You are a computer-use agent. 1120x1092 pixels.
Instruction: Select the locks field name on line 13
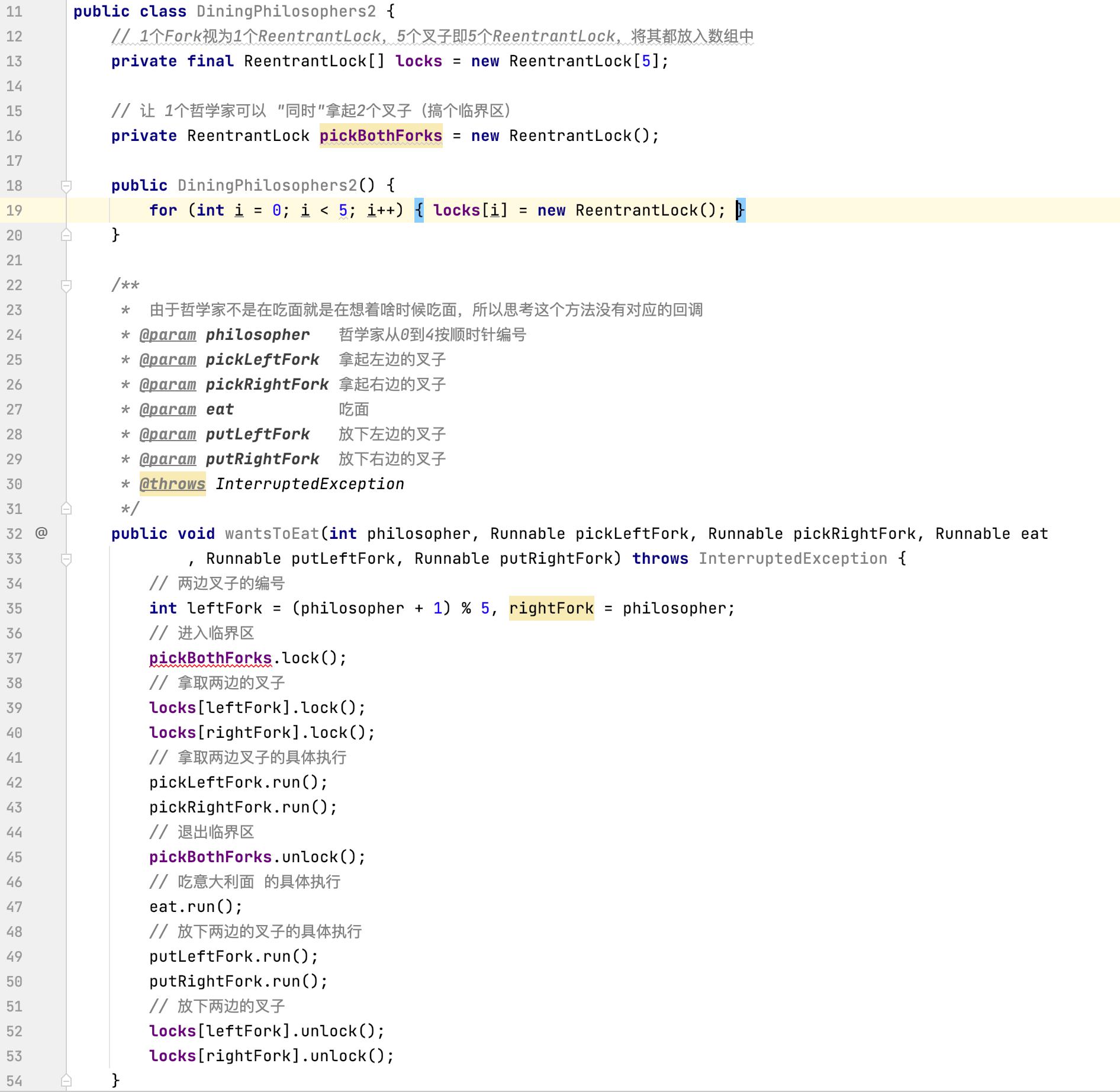[419, 61]
